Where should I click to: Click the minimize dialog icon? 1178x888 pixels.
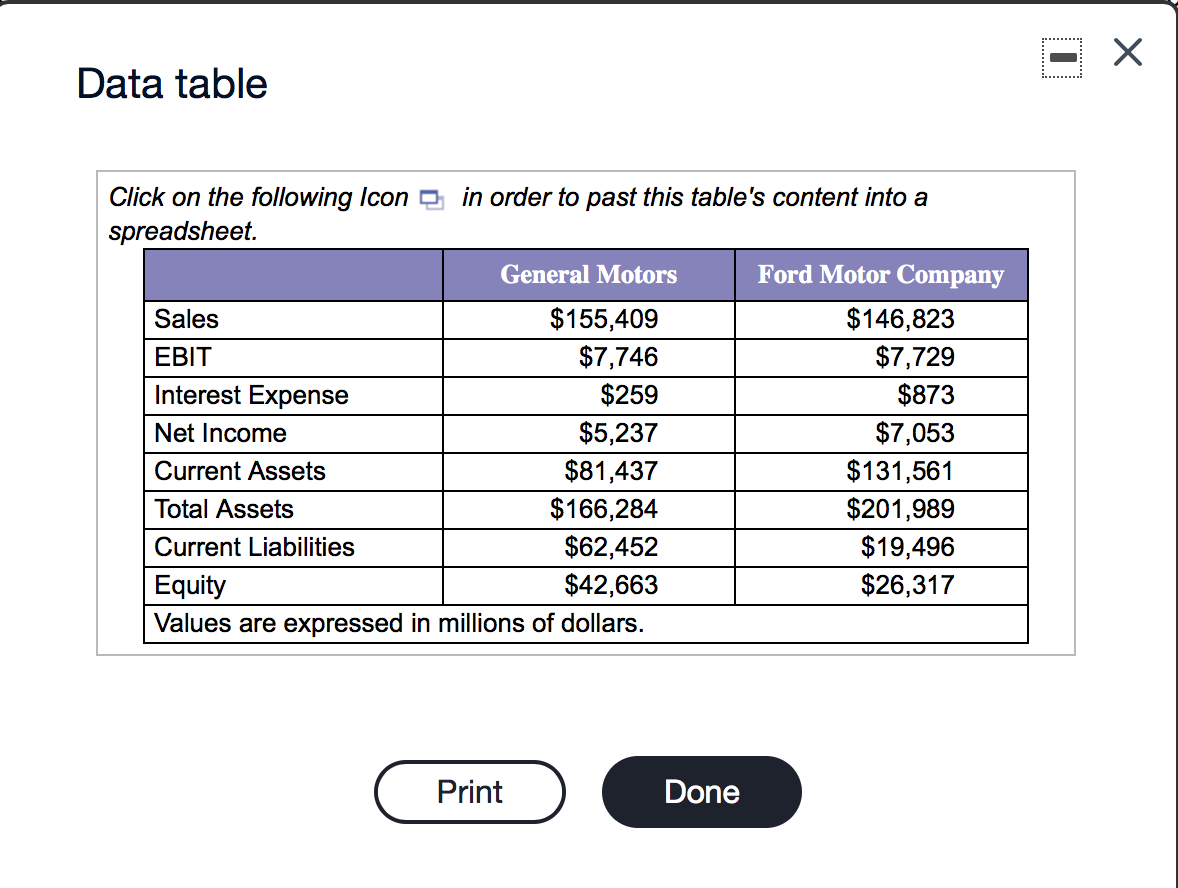tap(1062, 57)
